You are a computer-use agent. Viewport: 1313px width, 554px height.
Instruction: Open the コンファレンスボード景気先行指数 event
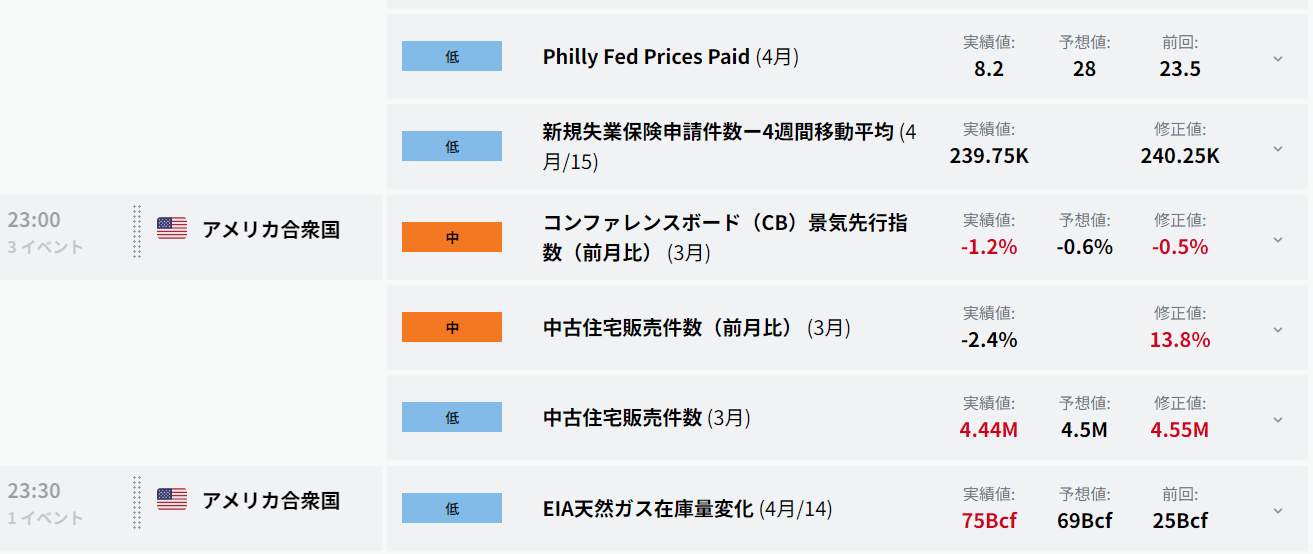[726, 238]
